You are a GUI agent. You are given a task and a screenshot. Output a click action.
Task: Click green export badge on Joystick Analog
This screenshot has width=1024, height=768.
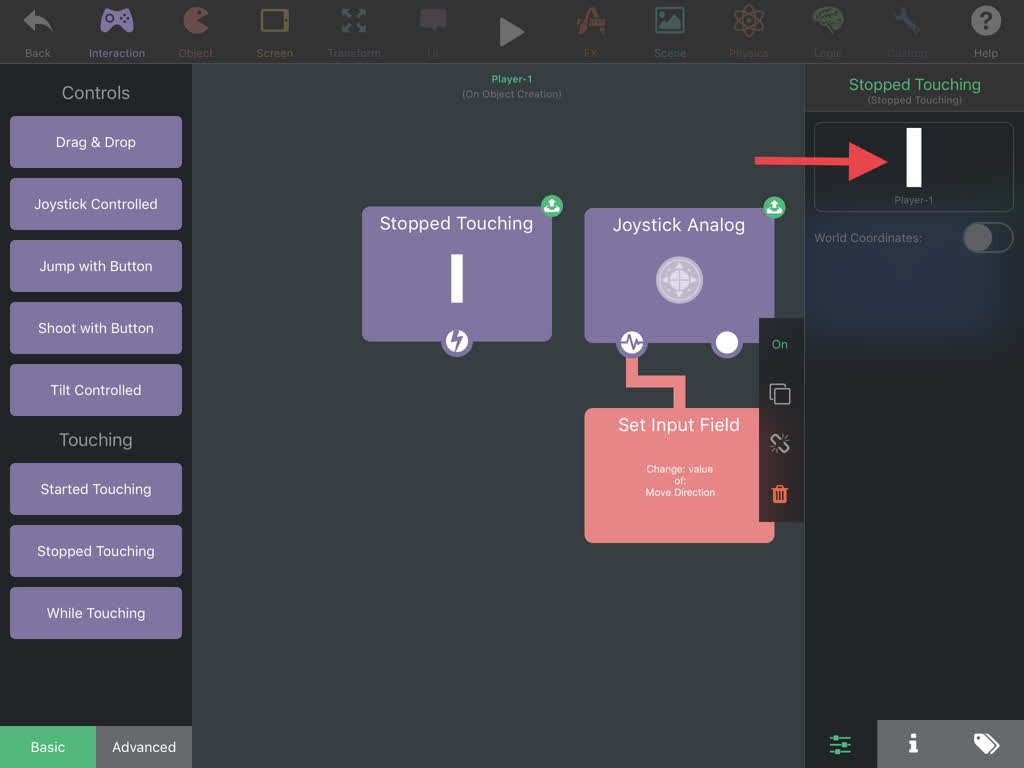pyautogui.click(x=774, y=207)
